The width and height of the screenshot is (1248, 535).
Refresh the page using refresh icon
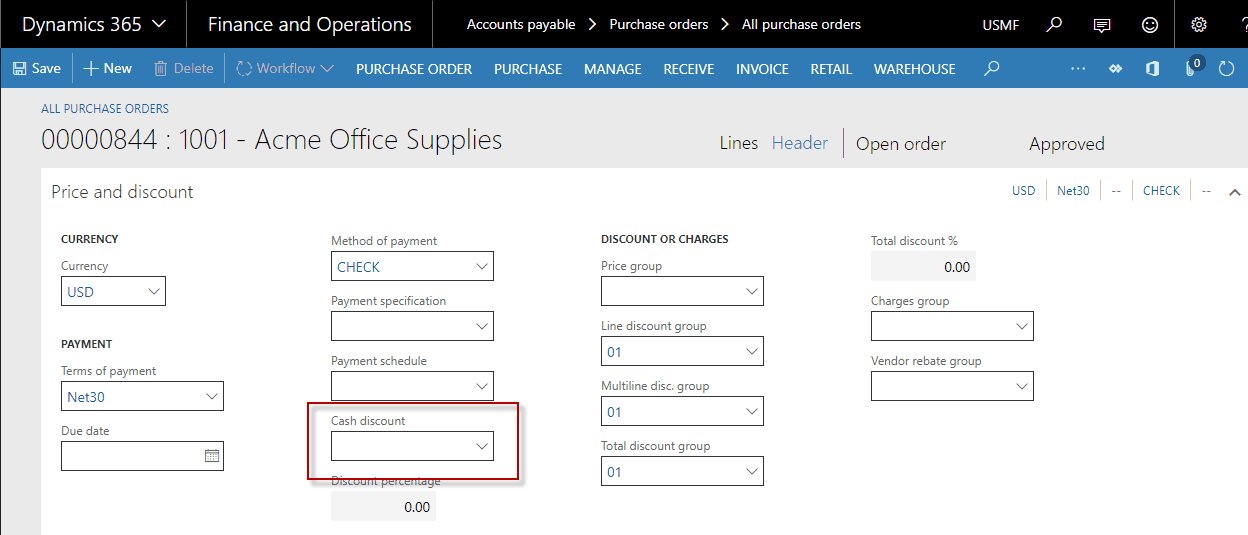point(1227,69)
